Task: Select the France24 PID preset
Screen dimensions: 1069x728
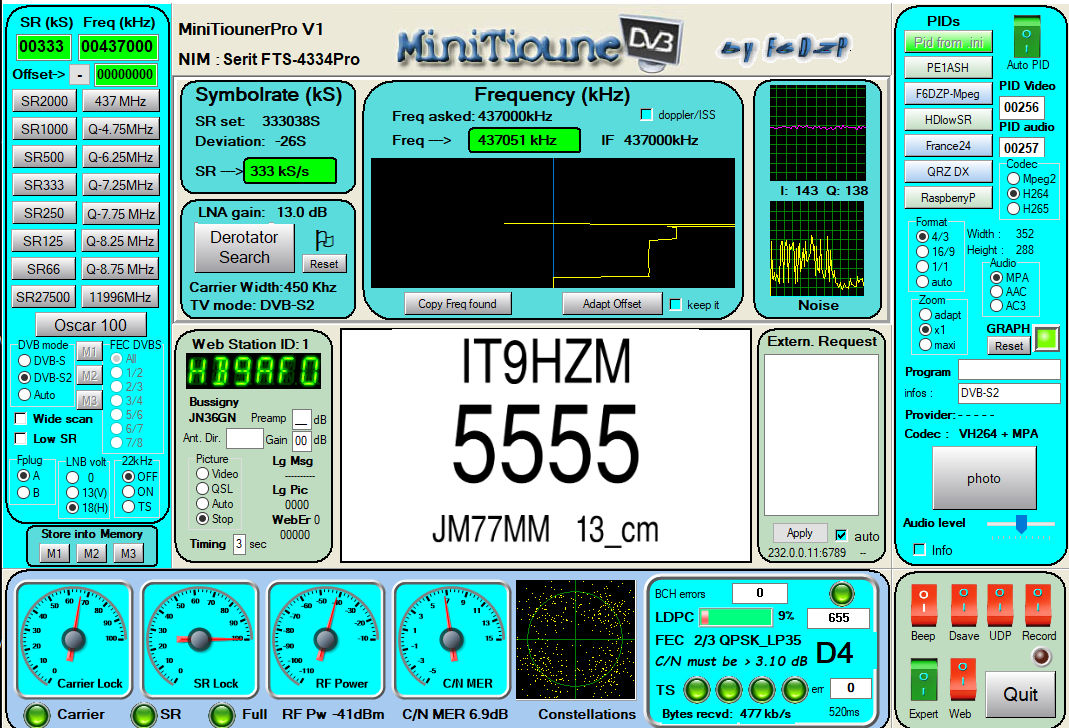Action: point(948,146)
